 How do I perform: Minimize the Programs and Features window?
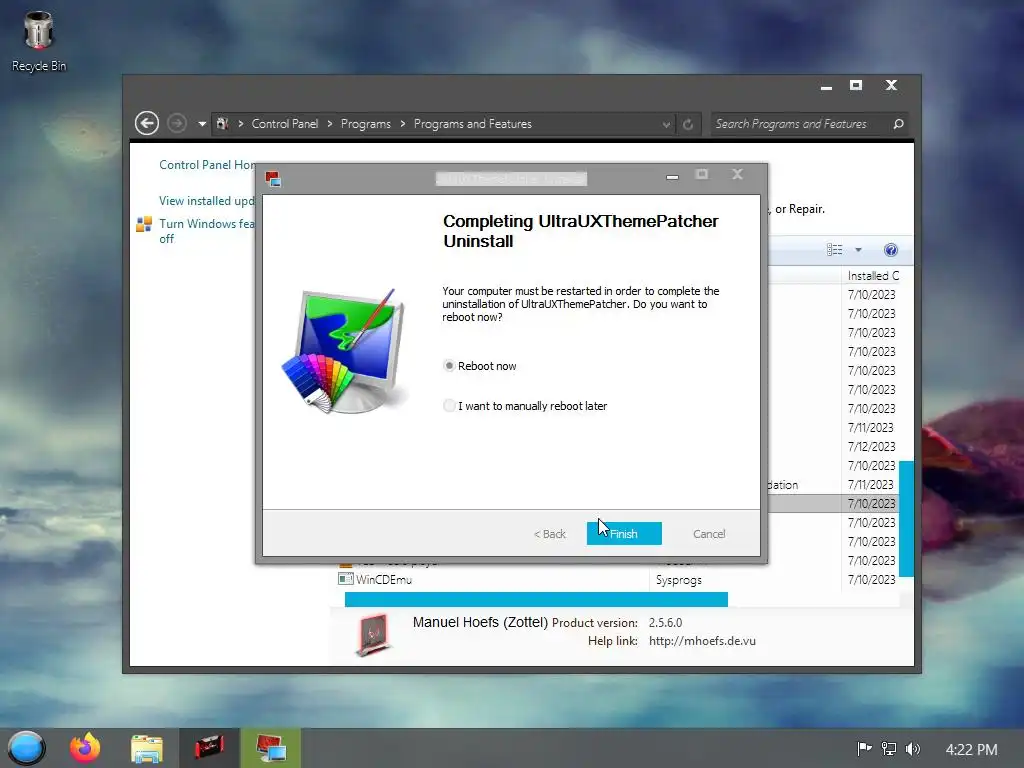point(826,86)
